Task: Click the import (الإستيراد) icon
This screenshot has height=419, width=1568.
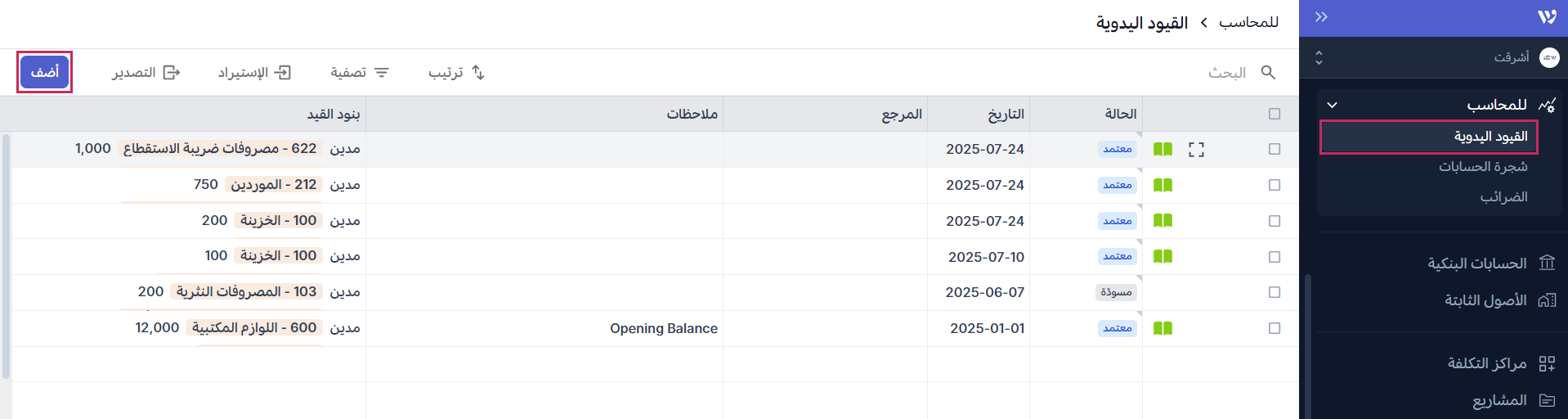Action: (x=283, y=72)
